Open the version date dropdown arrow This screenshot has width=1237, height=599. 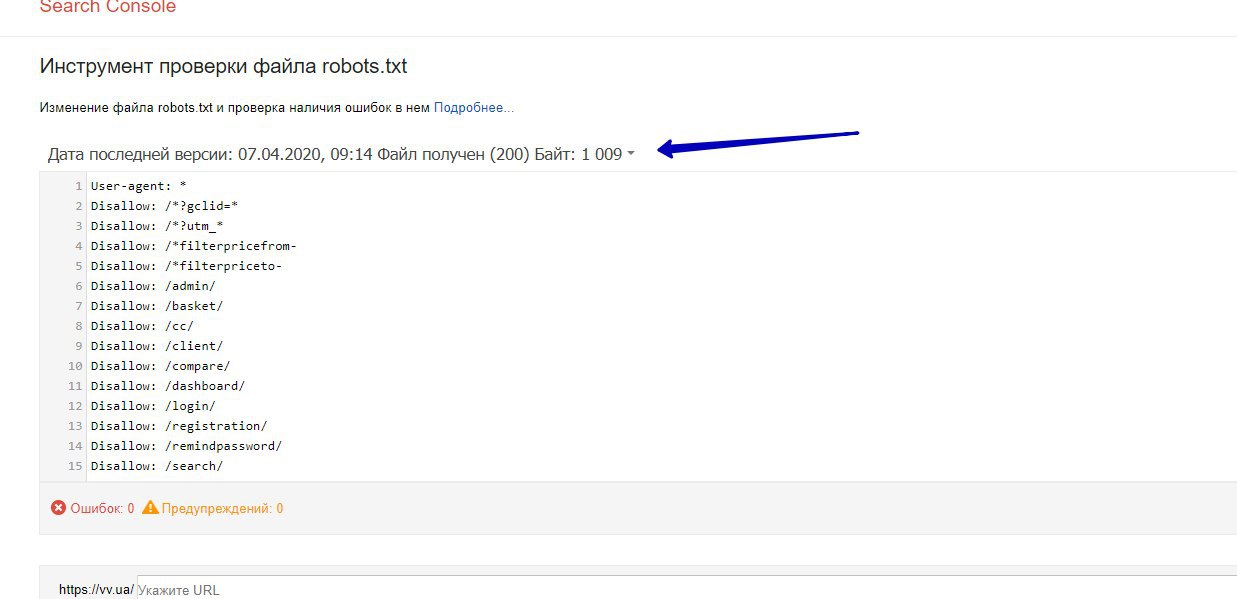(631, 155)
